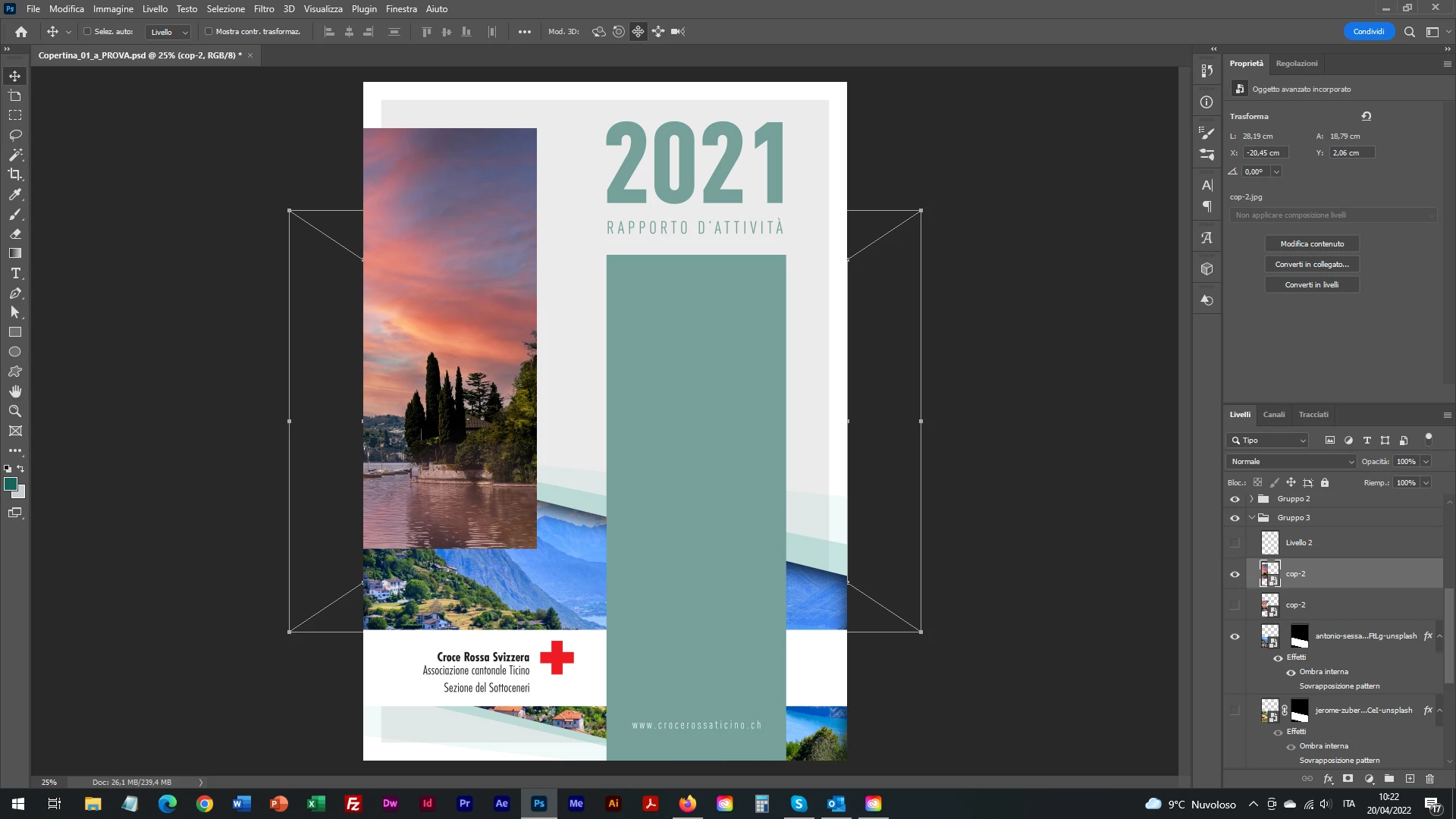Open the Filtro menu
The width and height of the screenshot is (1456, 819).
[264, 9]
